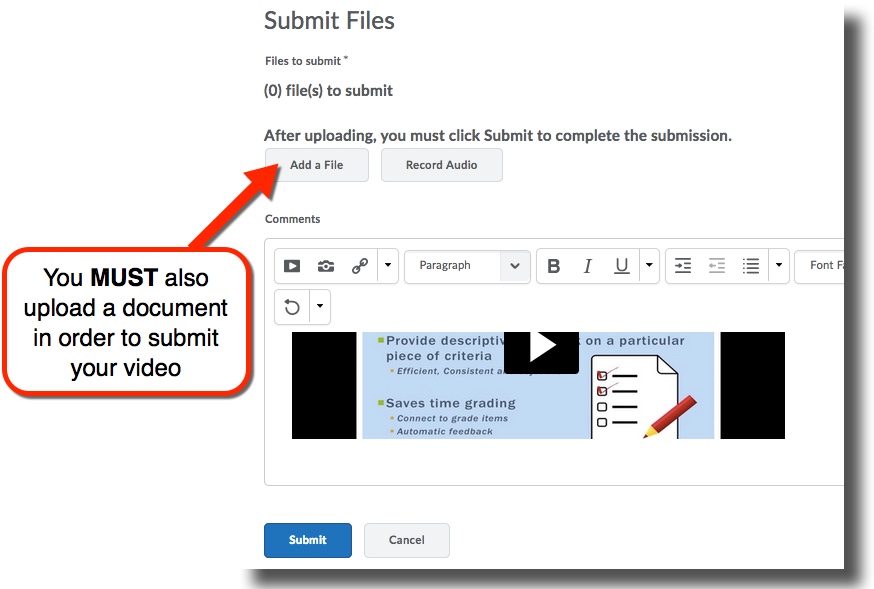Click the Insert Stuff media icon
874x589 pixels.
292,266
